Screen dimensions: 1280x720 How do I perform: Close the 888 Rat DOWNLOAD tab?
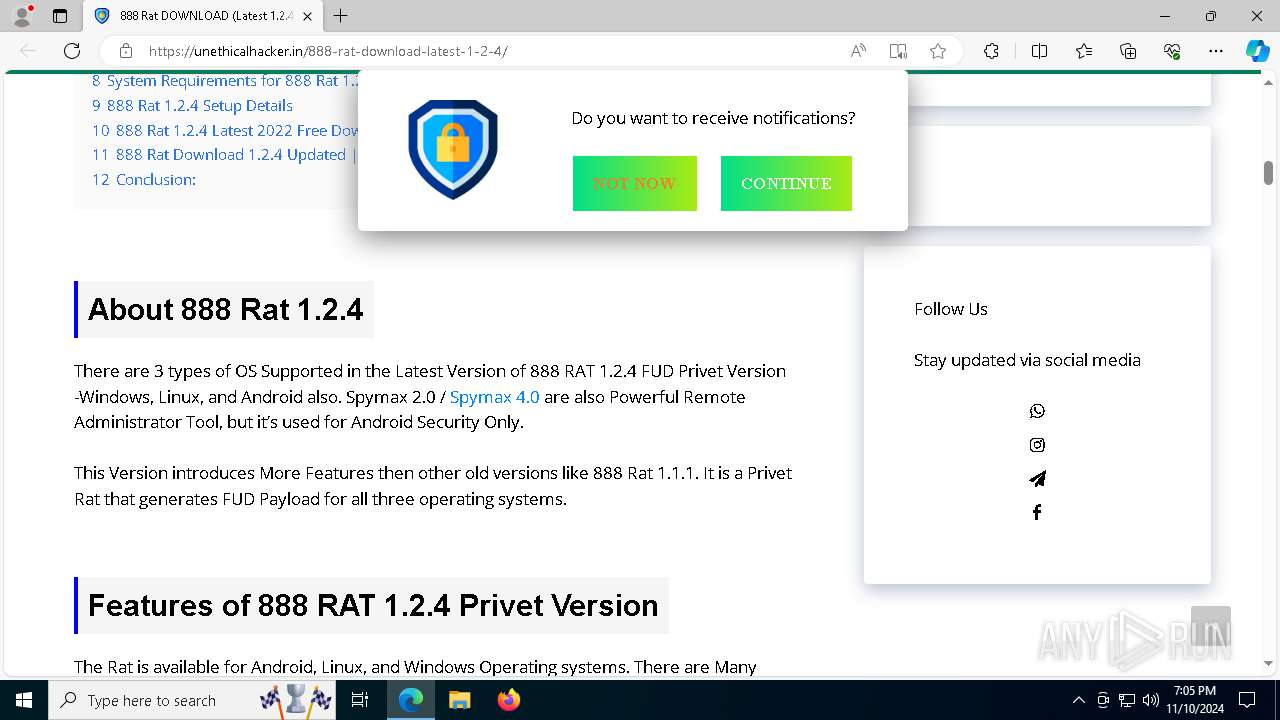(x=306, y=16)
